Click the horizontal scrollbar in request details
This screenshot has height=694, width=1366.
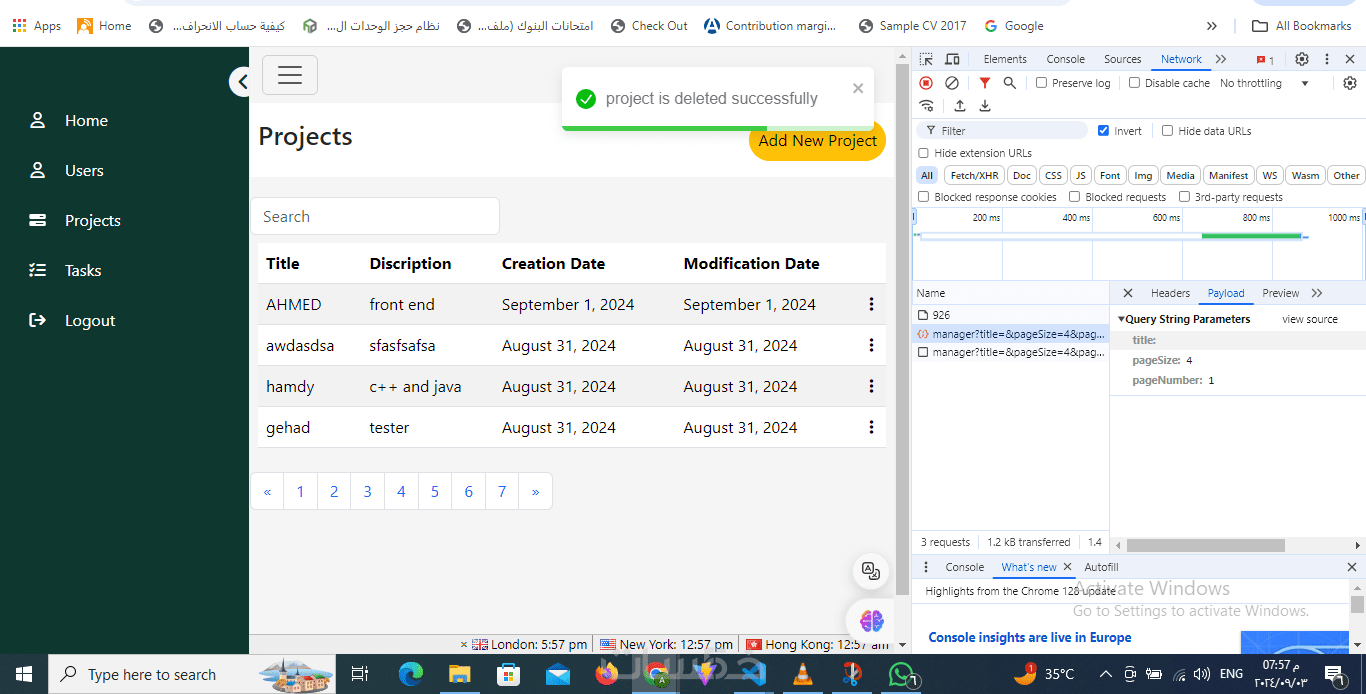[1205, 546]
